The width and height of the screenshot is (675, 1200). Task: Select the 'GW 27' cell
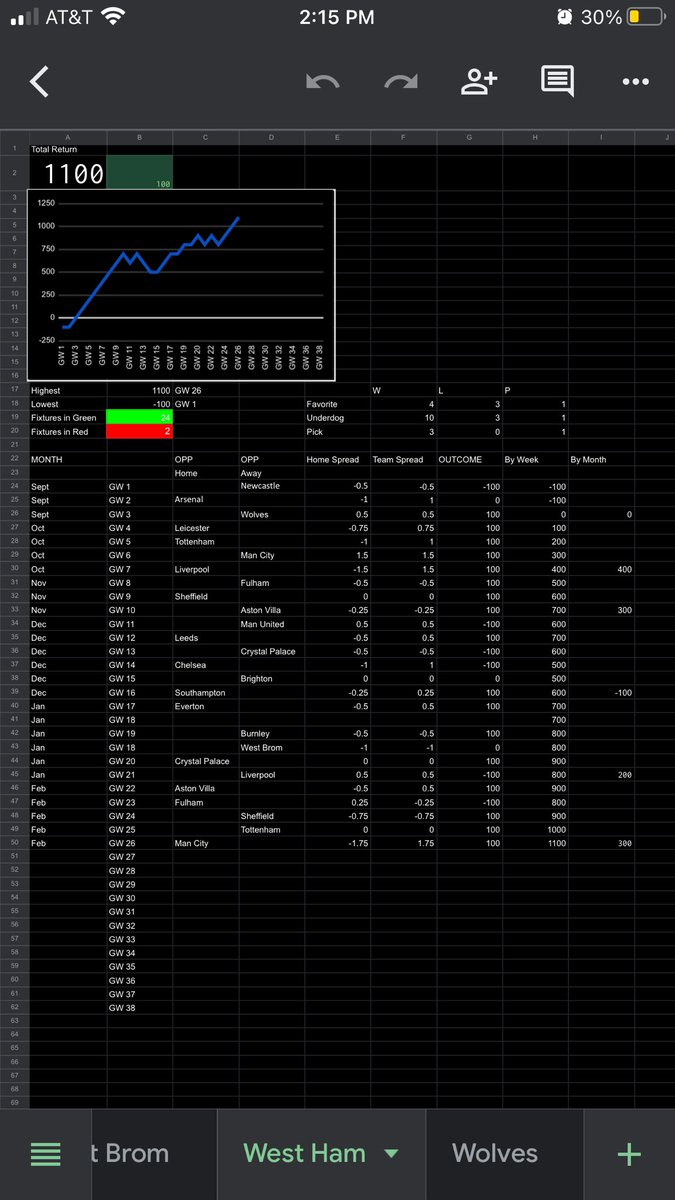(139, 857)
